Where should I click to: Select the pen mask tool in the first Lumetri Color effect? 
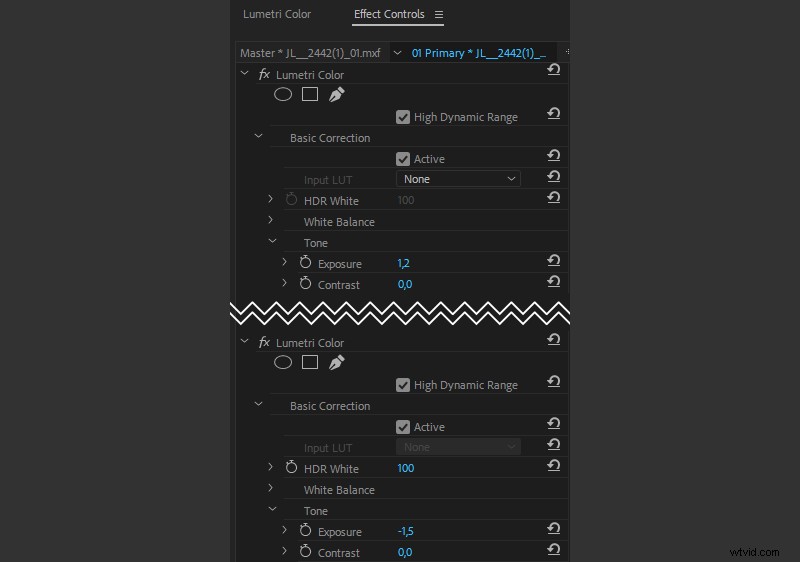click(x=336, y=94)
